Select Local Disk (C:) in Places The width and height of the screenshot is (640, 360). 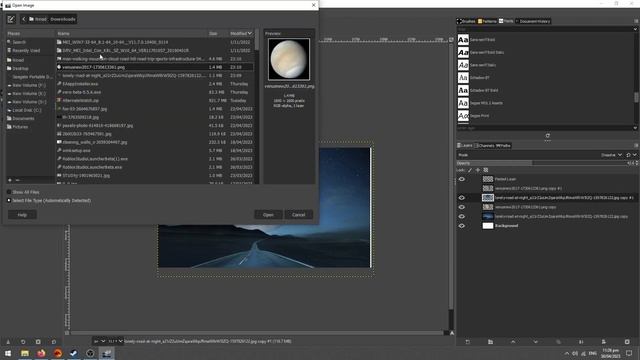tap(26, 110)
